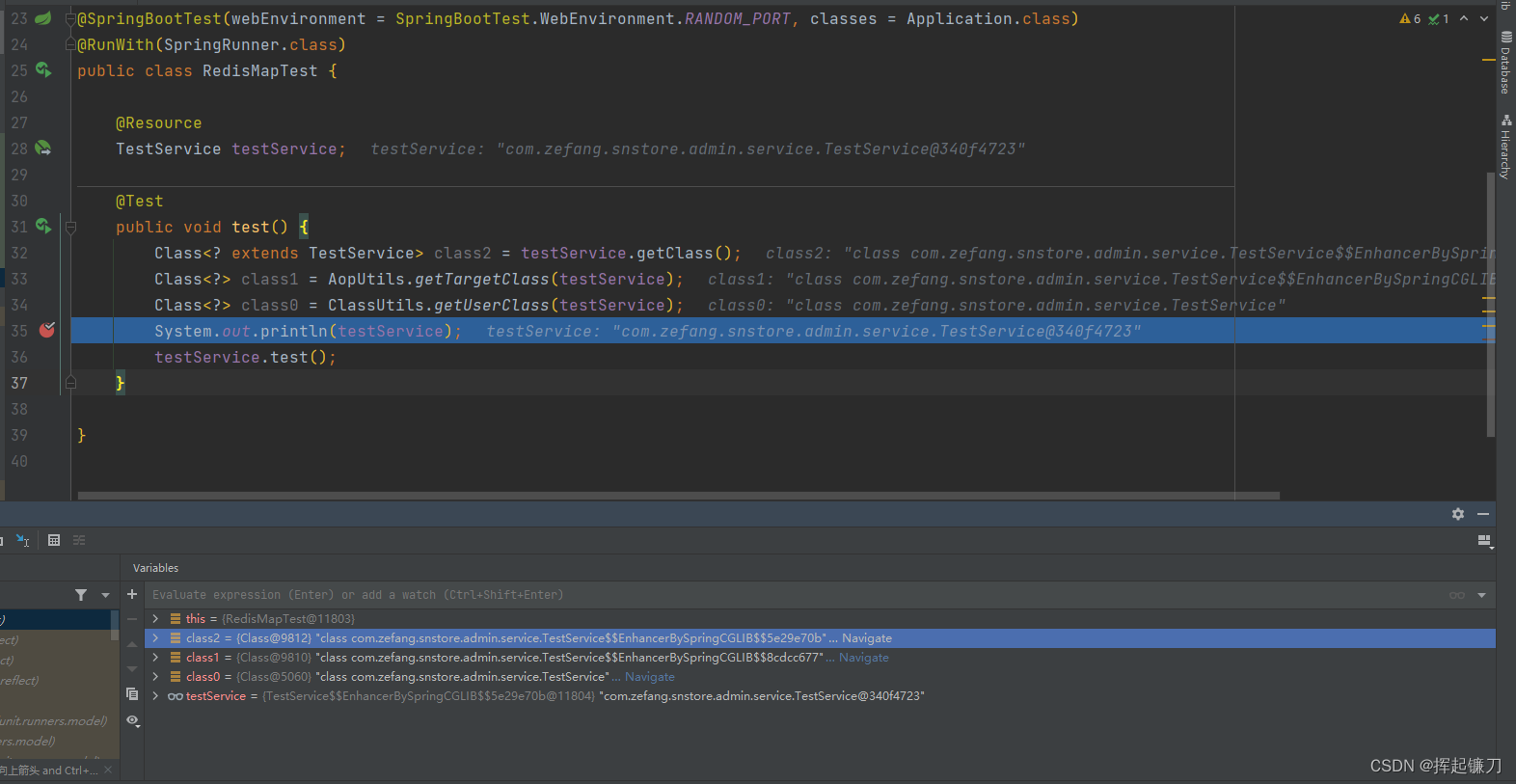Image resolution: width=1516 pixels, height=784 pixels.
Task: Open the warnings indicator showing 6
Action: pyautogui.click(x=1410, y=18)
